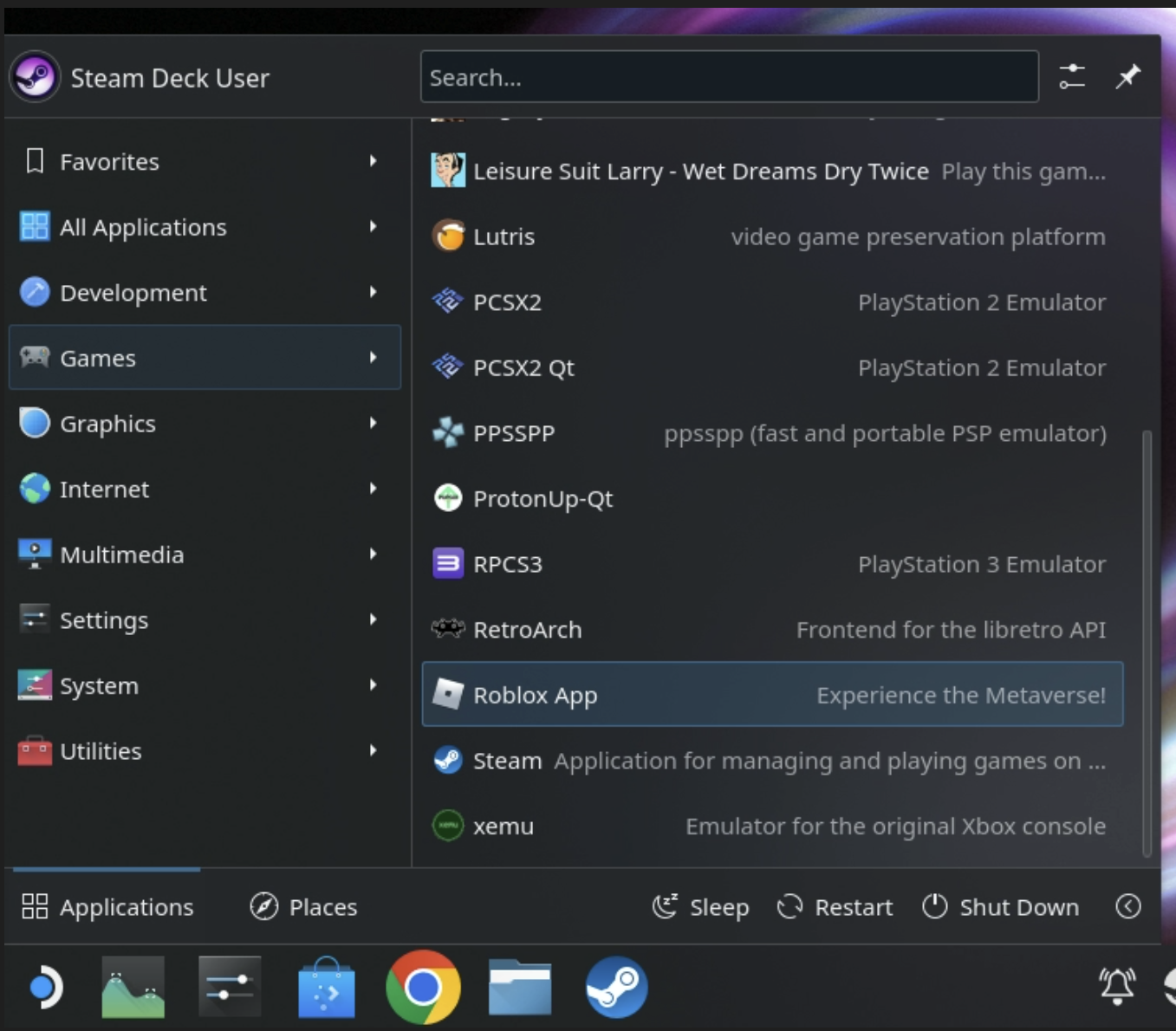Launch RetroArch via its icon
The width and height of the screenshot is (1176, 1031).
448,629
